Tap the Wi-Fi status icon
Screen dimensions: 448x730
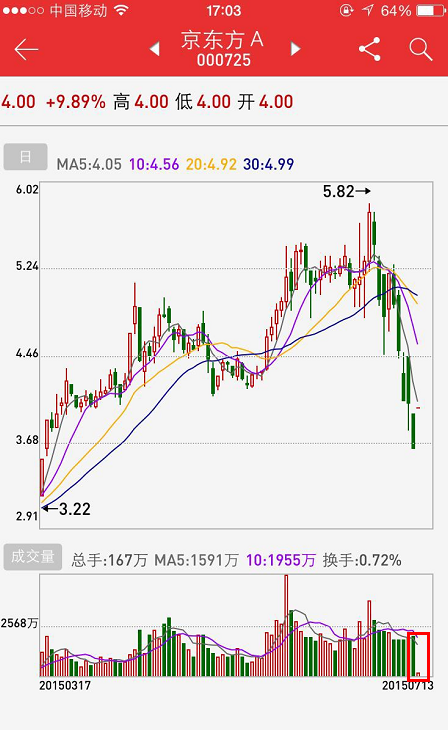click(122, 10)
